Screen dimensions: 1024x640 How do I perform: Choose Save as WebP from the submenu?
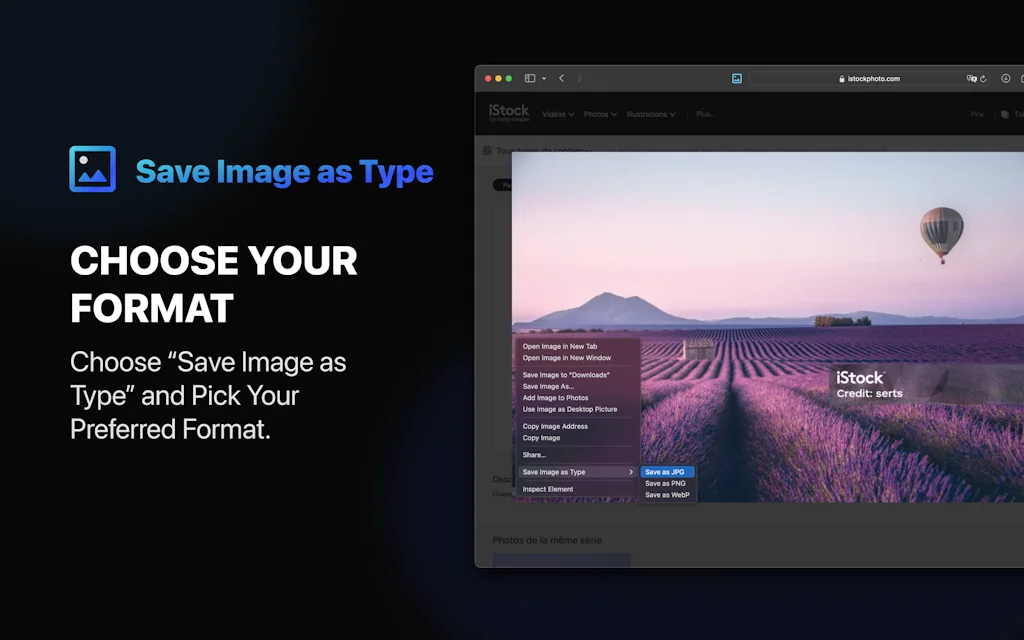667,495
